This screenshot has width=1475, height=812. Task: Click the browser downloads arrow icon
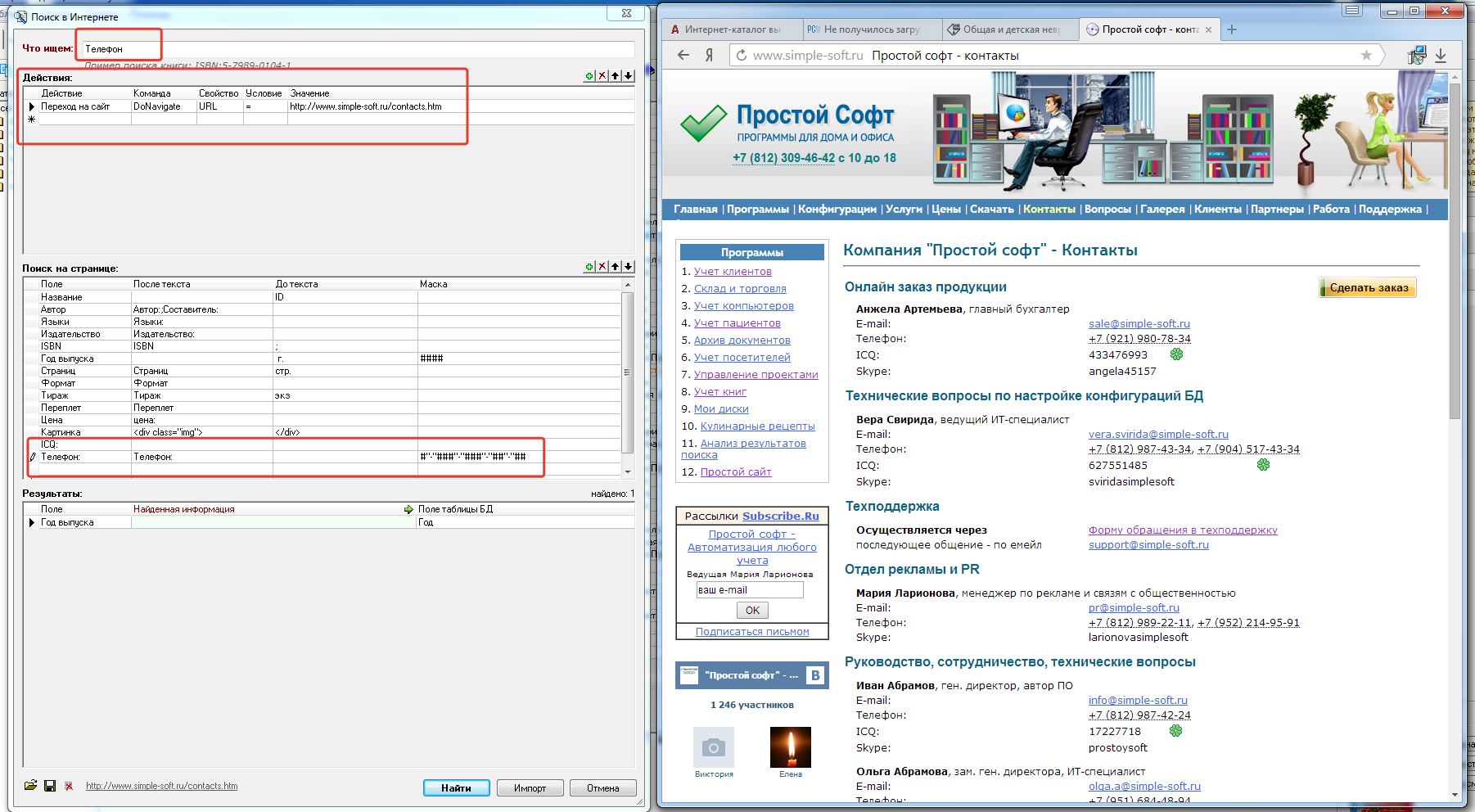[1441, 56]
